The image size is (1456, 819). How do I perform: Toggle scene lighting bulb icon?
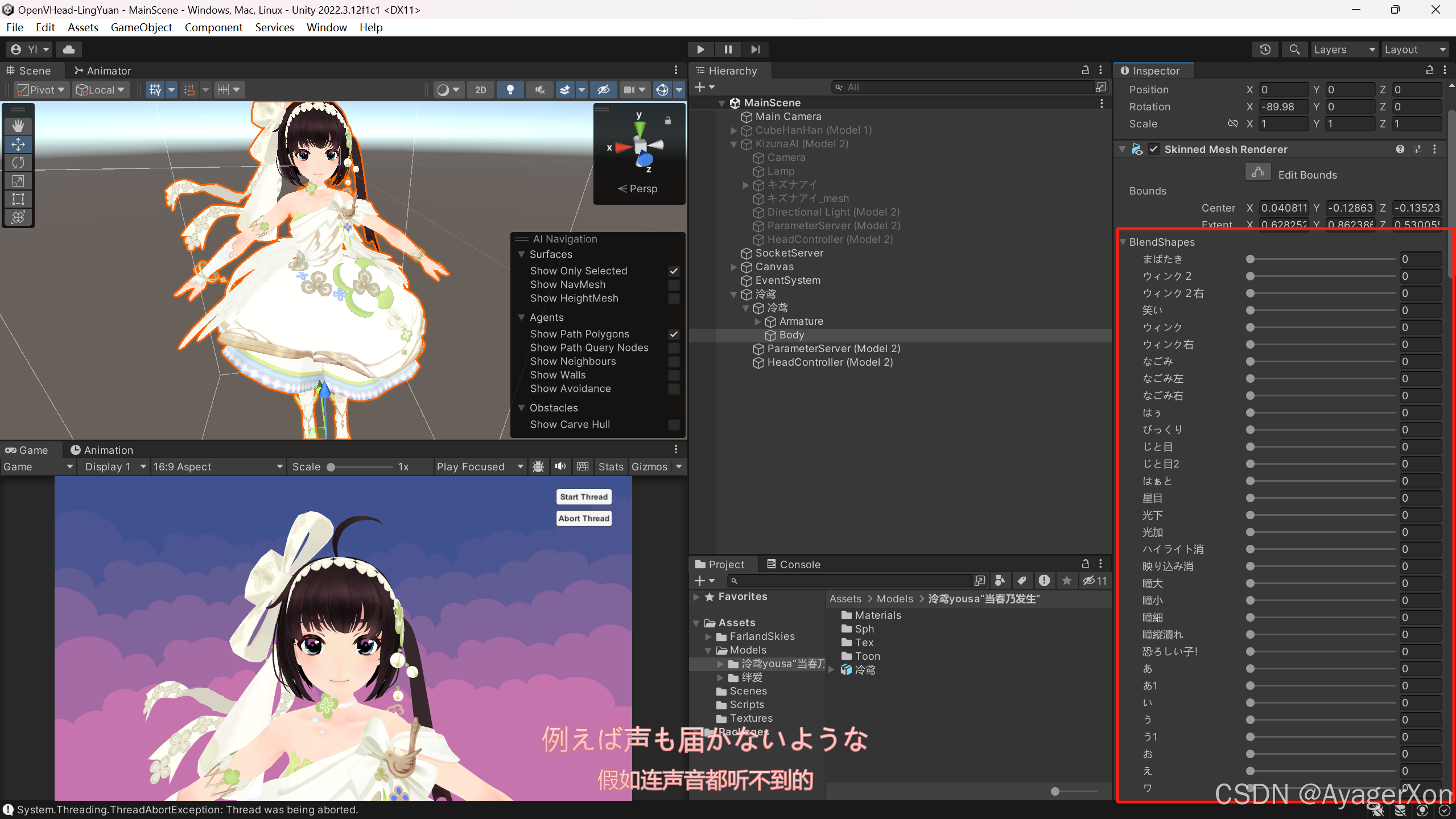(510, 90)
